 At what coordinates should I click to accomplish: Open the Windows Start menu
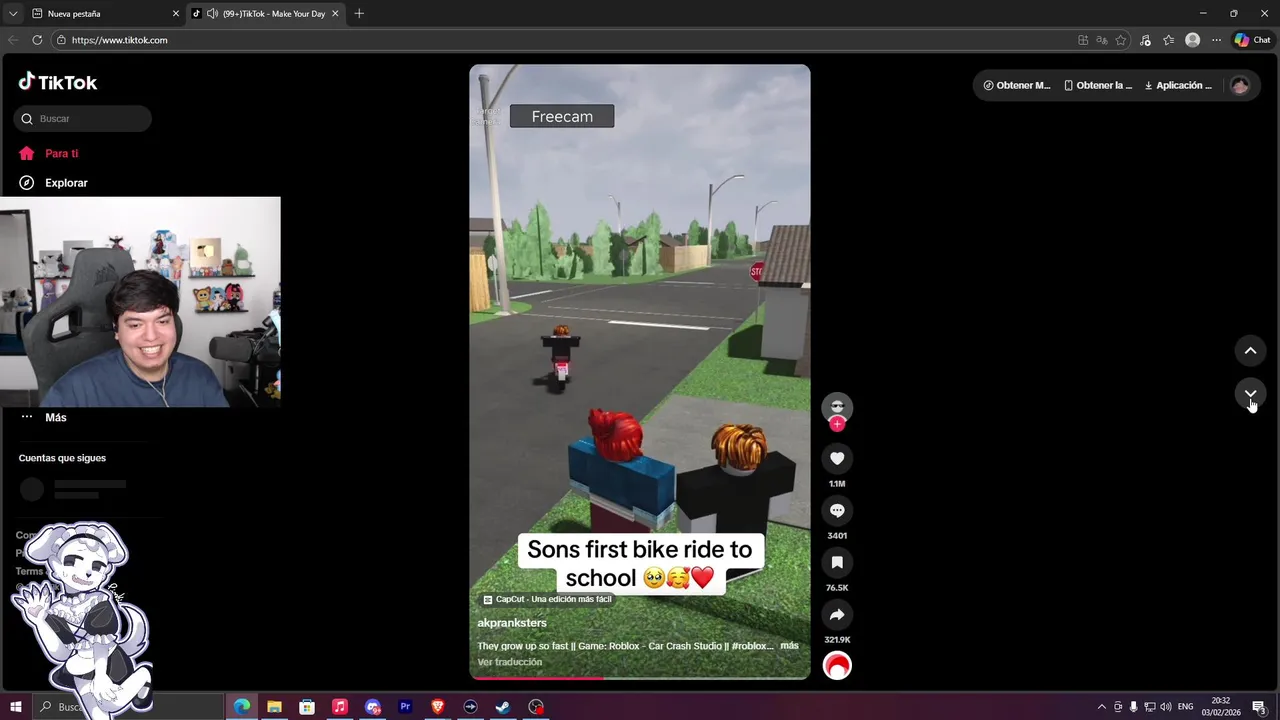pos(15,707)
